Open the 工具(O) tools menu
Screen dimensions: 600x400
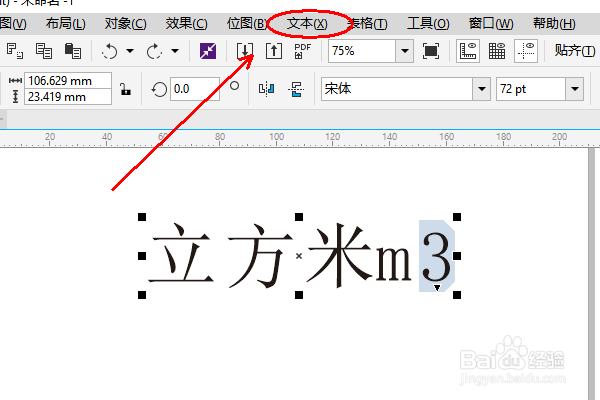[428, 24]
